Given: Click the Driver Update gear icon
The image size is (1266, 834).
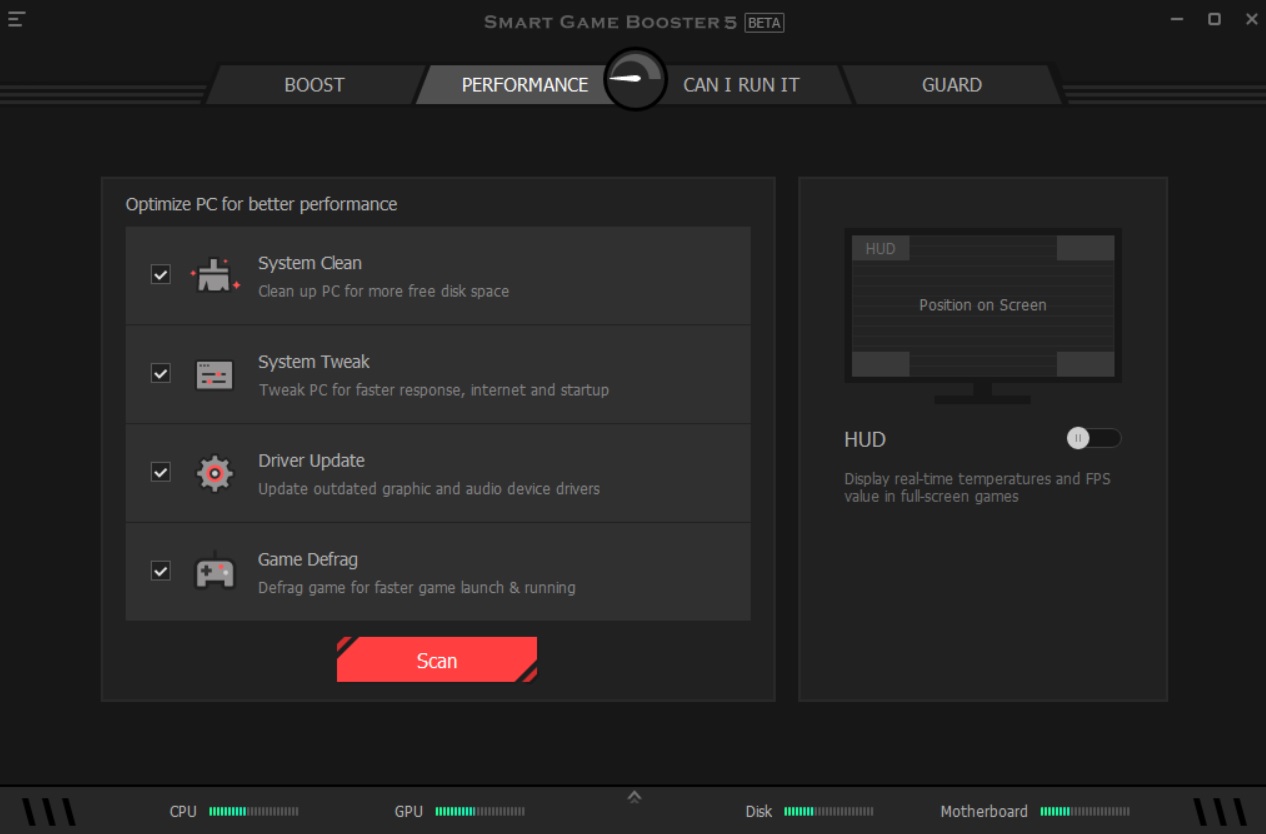Looking at the screenshot, I should click(x=215, y=473).
